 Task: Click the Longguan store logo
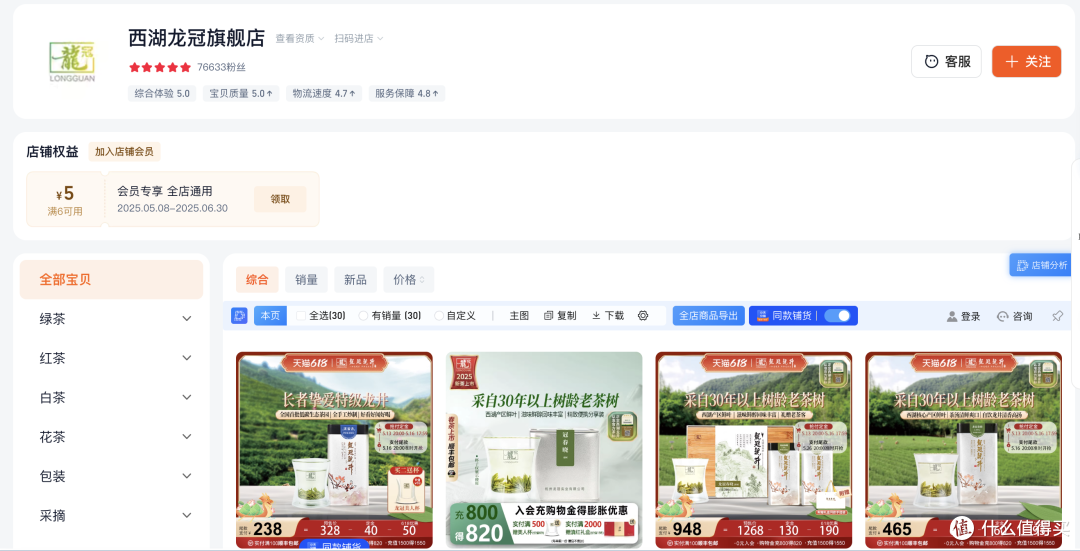72,61
